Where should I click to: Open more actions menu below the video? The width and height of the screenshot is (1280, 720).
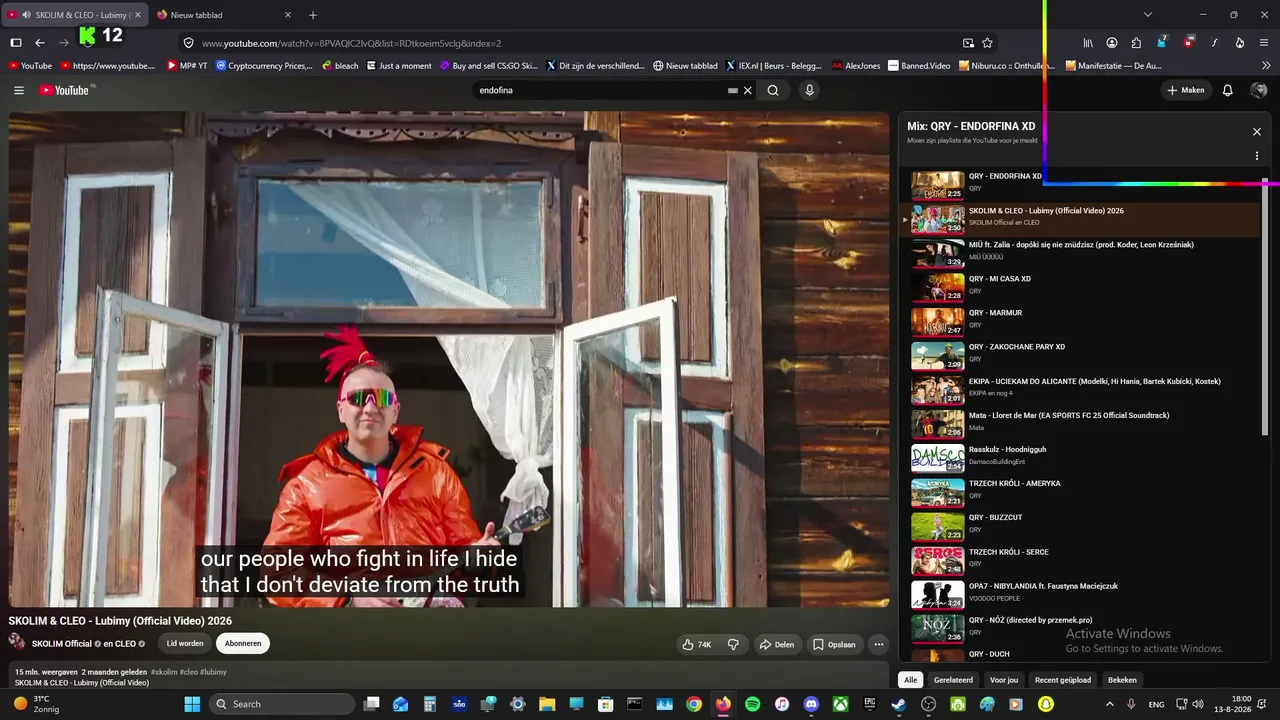coord(879,644)
